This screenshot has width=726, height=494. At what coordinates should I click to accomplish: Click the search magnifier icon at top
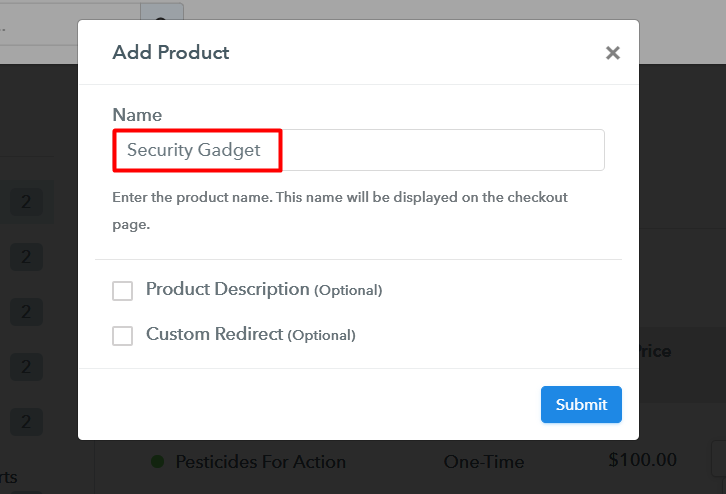(x=160, y=13)
